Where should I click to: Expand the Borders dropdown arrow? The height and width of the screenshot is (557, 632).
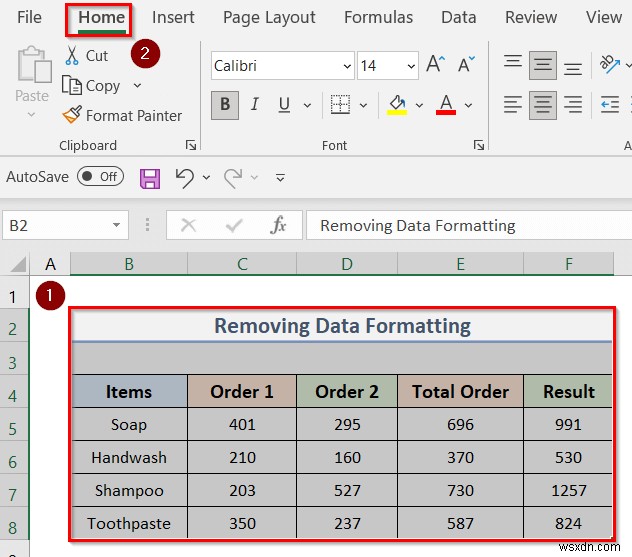(x=363, y=105)
